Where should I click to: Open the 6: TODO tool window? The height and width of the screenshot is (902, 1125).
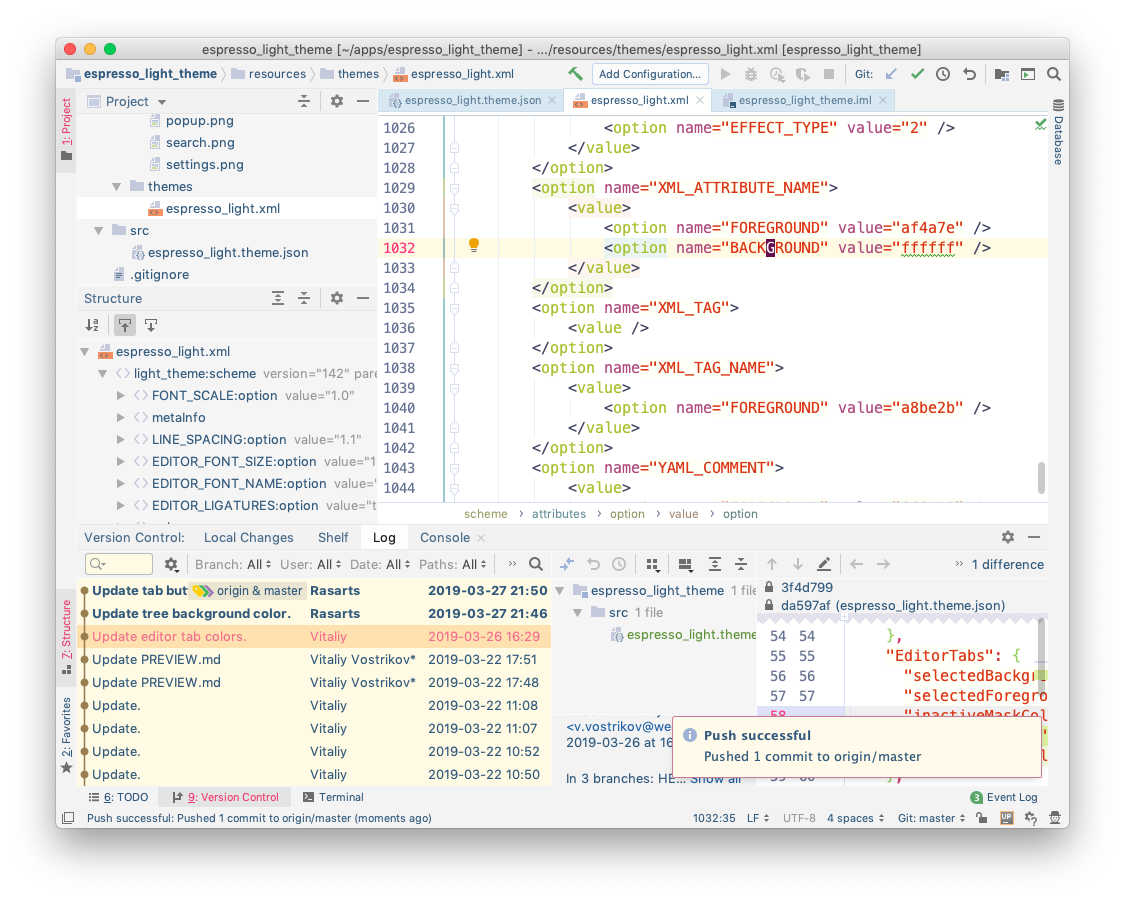pyautogui.click(x=118, y=797)
